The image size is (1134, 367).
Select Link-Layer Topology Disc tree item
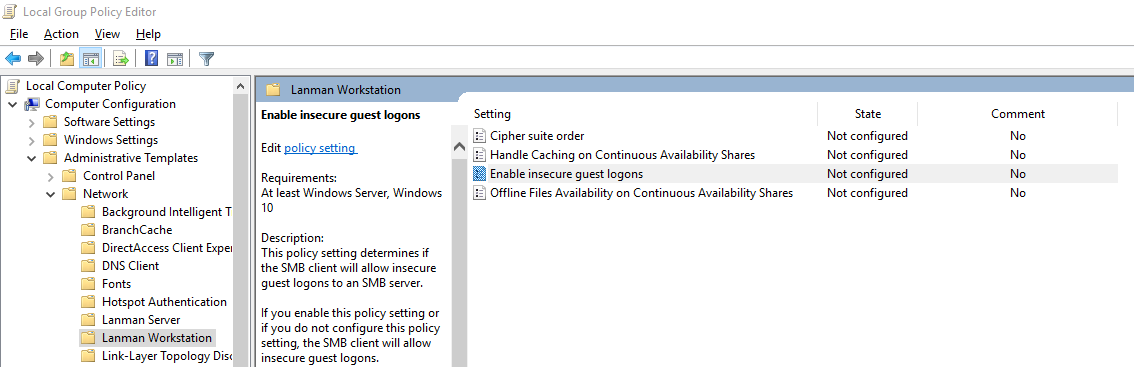pos(167,356)
